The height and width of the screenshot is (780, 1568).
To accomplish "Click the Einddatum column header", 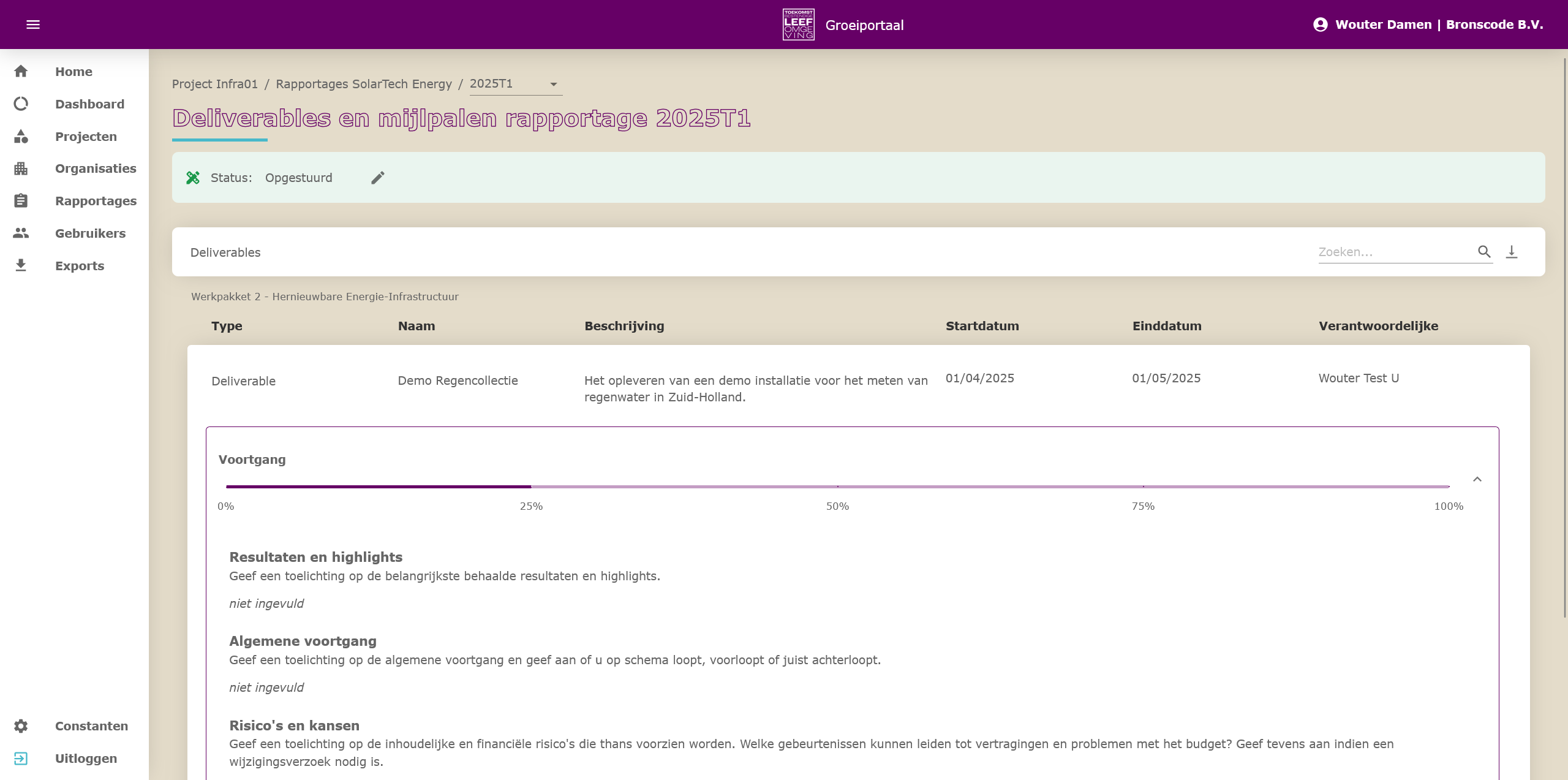I will pos(1167,326).
